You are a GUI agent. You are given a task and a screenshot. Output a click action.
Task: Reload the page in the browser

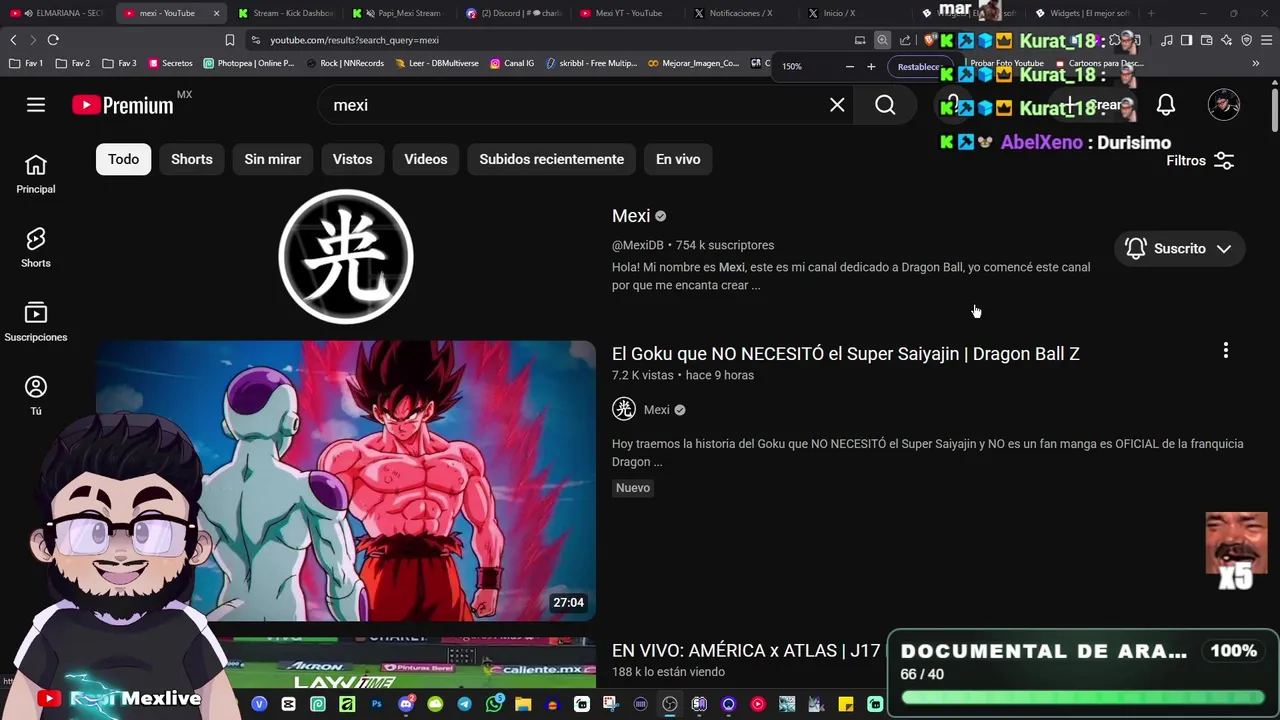pyautogui.click(x=53, y=40)
